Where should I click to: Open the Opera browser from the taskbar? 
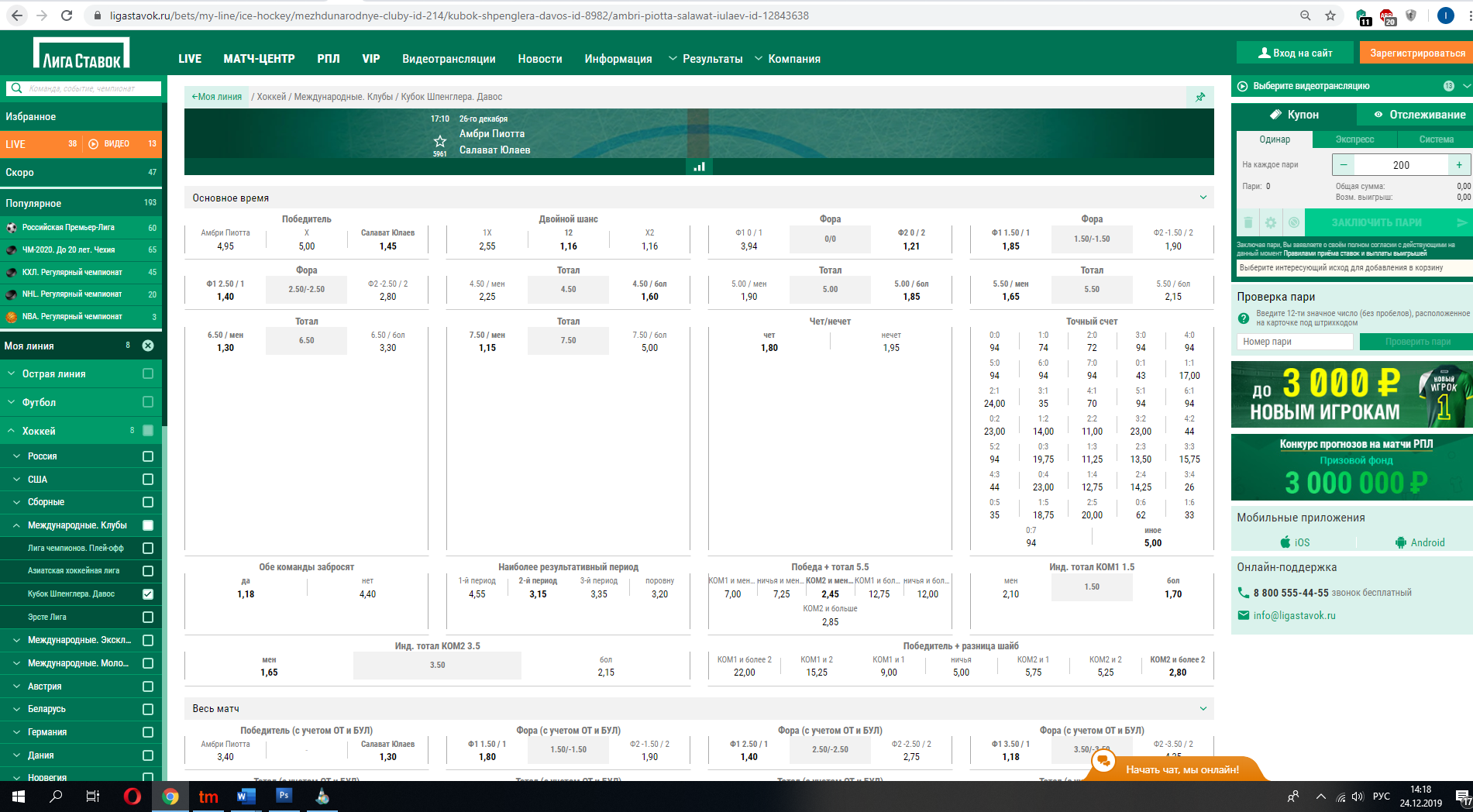(133, 797)
